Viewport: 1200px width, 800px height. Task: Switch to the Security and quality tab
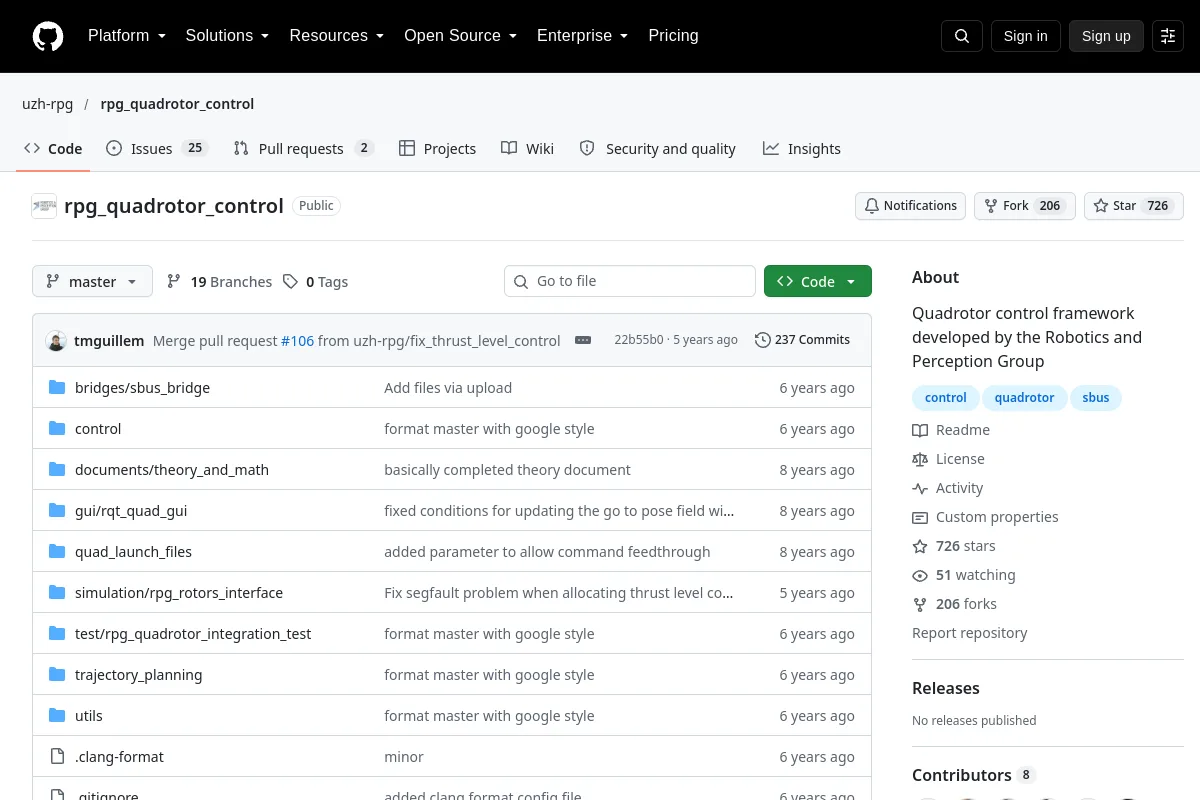(658, 149)
